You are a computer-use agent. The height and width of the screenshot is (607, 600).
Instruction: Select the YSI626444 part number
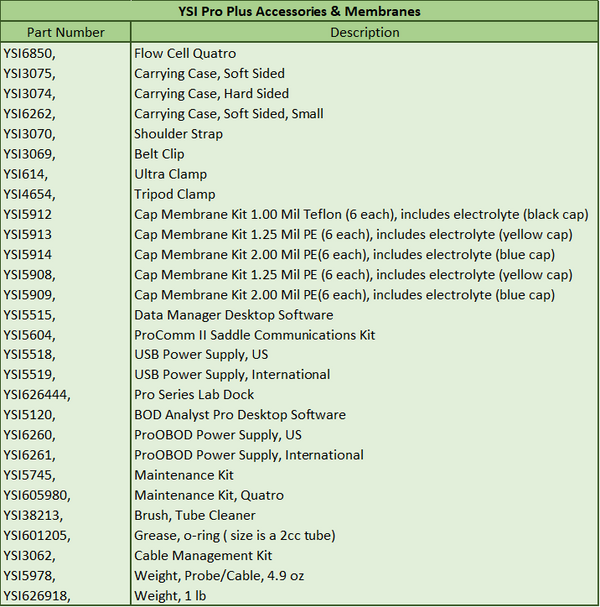tap(37, 394)
